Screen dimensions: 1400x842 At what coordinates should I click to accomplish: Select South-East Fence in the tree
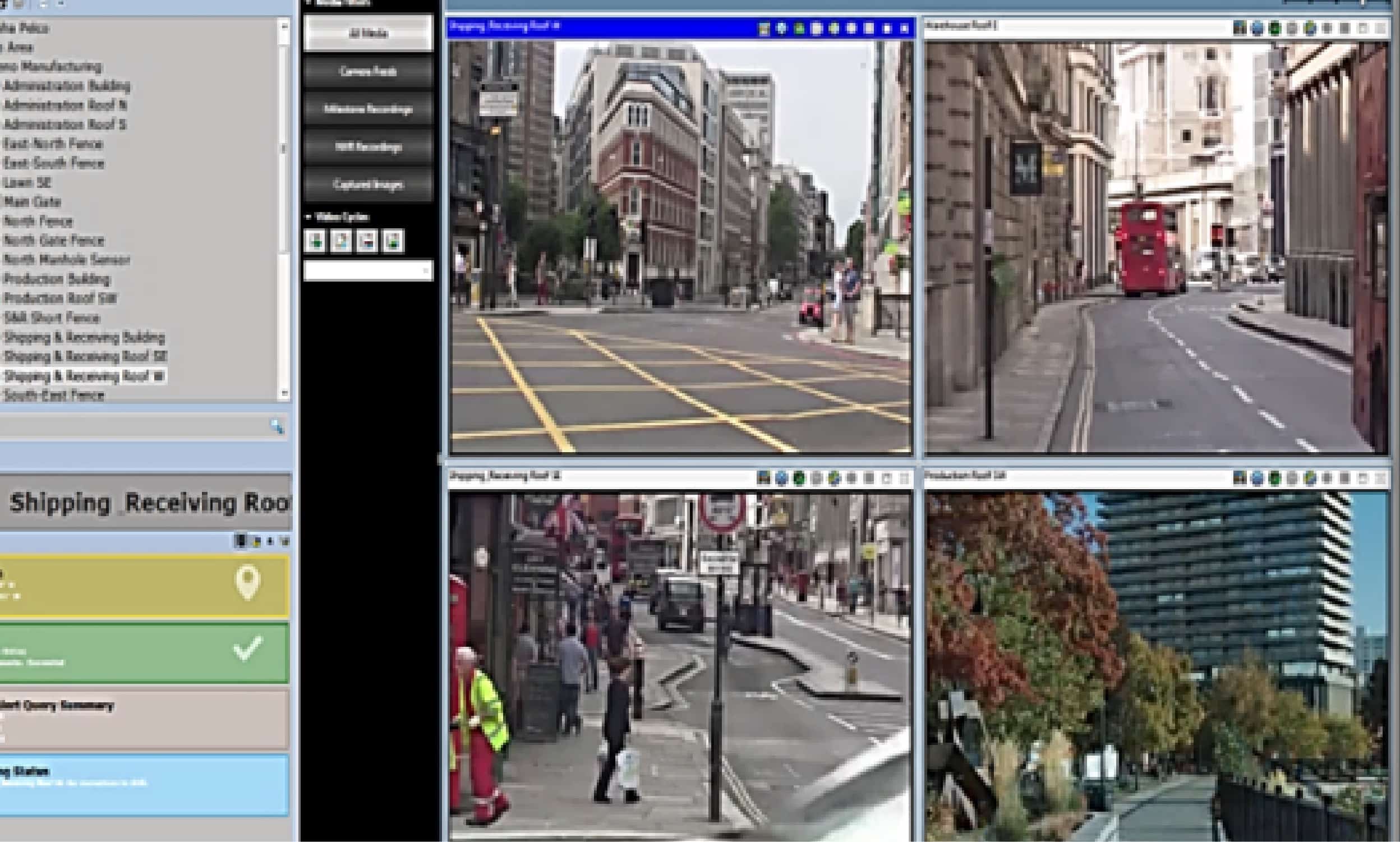(x=54, y=395)
